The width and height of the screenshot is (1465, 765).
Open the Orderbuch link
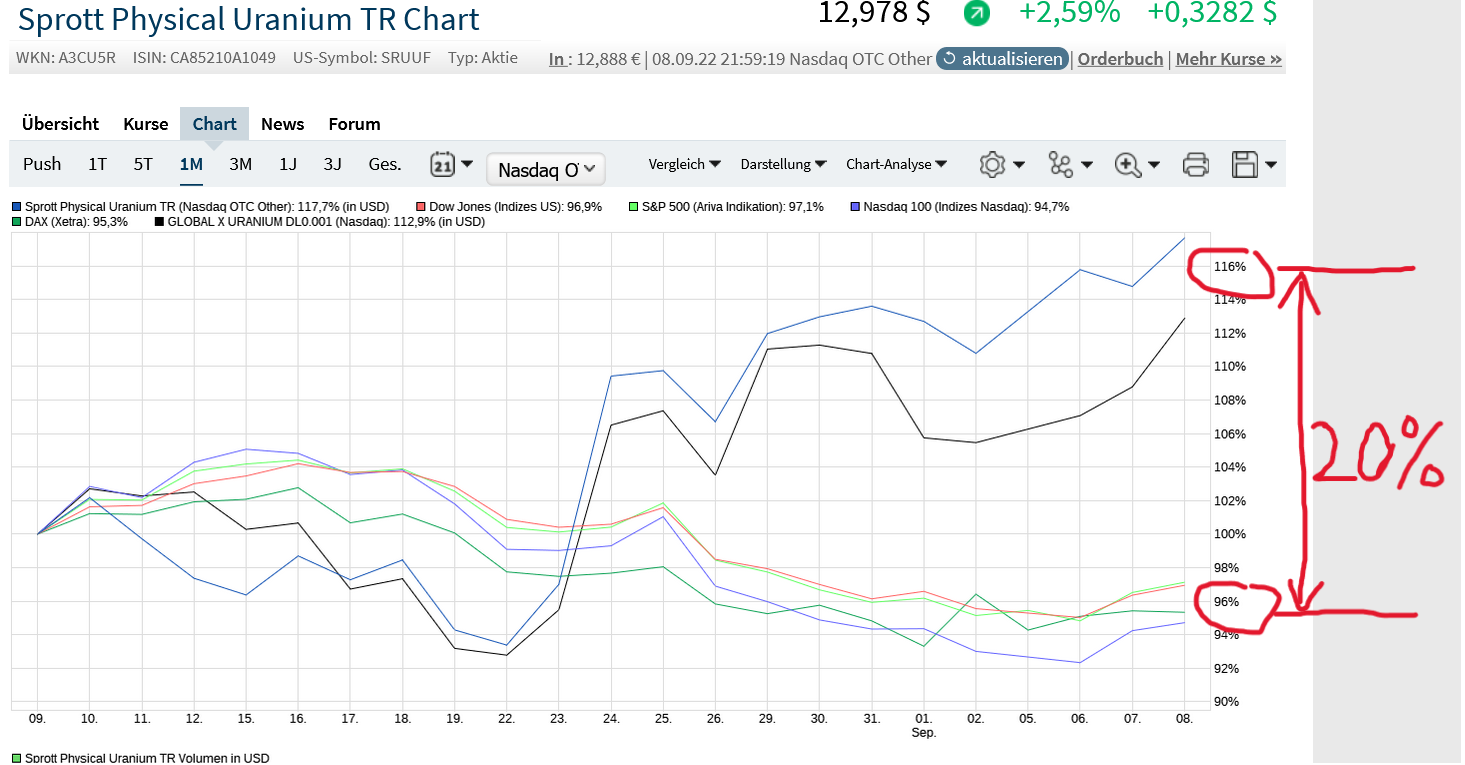1120,59
